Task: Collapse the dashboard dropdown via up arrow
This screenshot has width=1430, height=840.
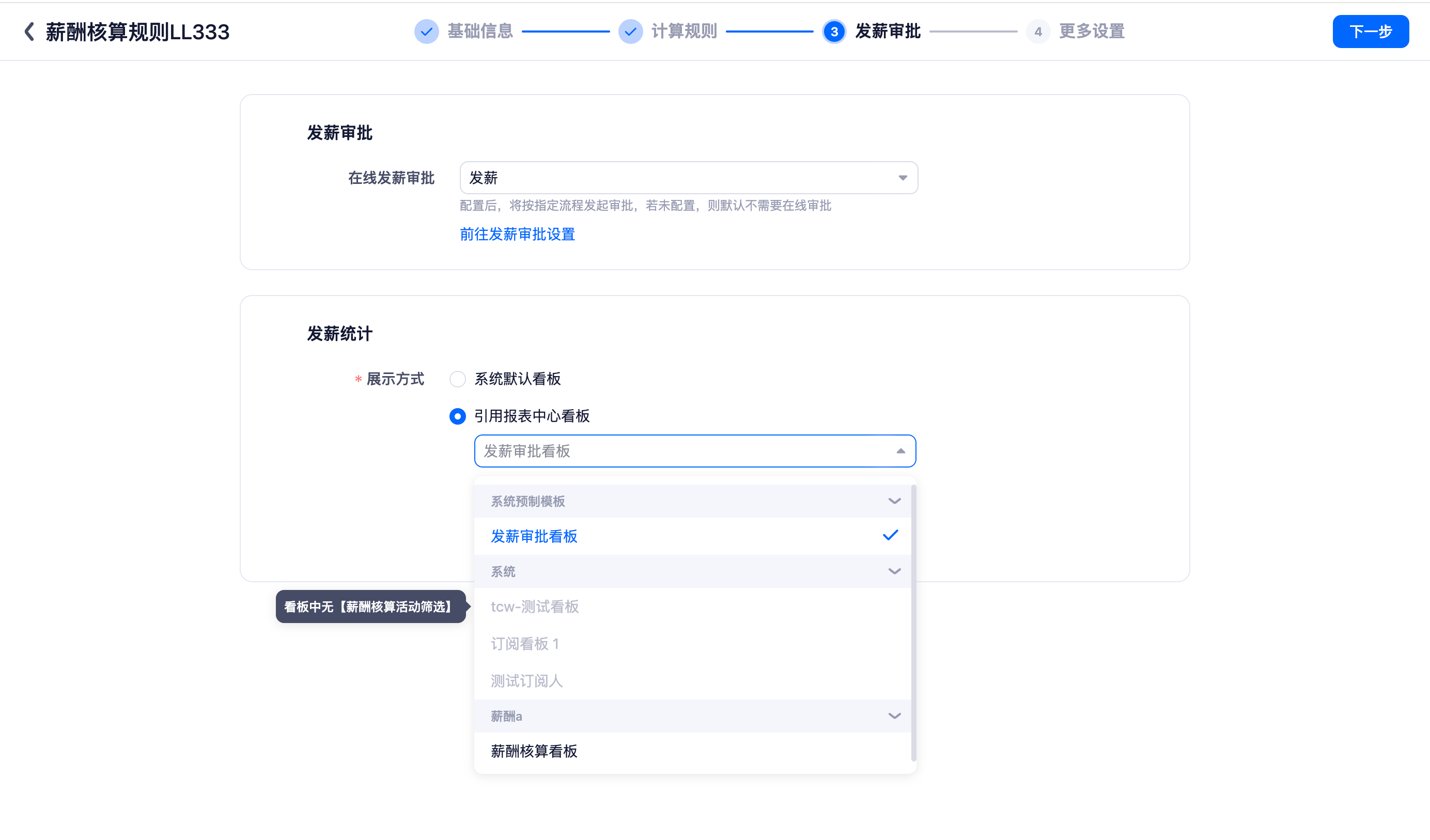Action: 900,451
